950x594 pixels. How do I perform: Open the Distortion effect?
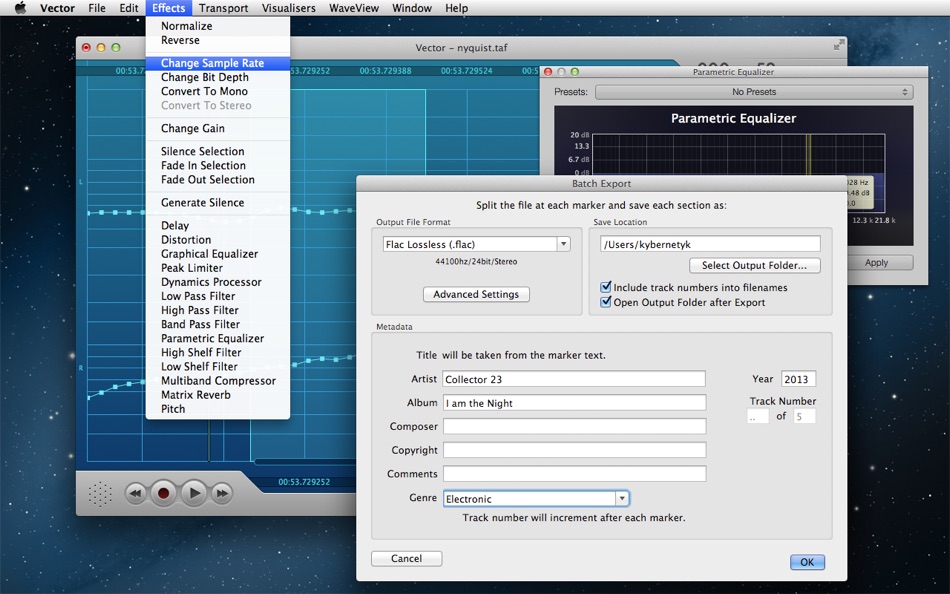[218, 239]
